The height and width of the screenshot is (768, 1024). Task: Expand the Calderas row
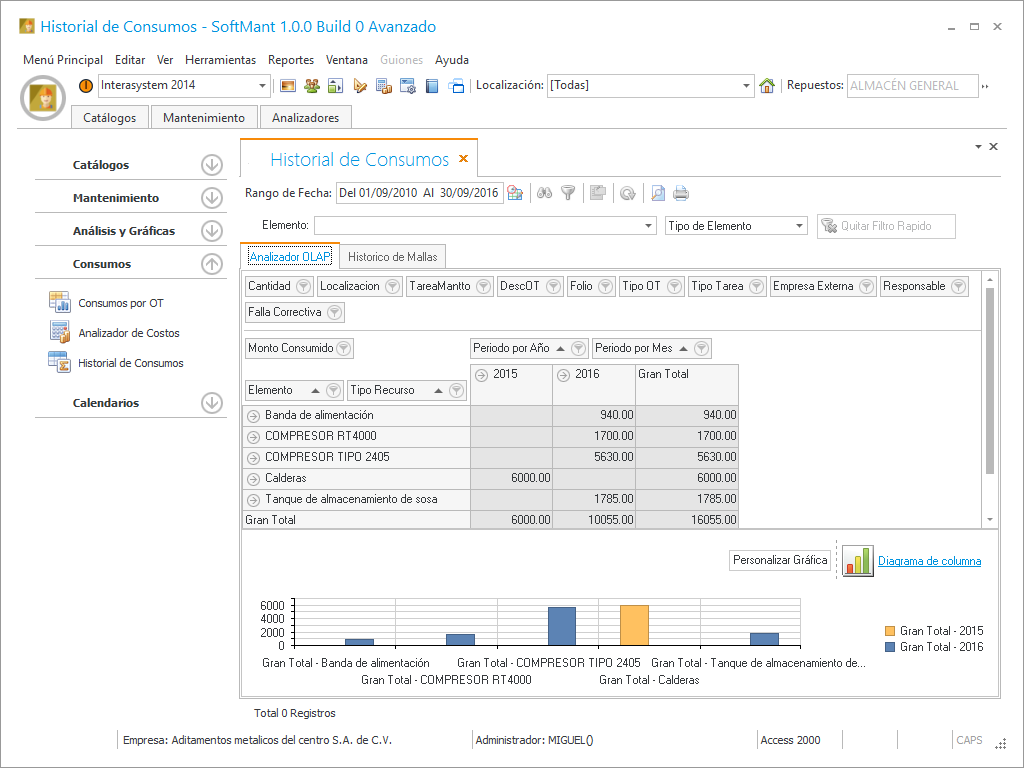point(252,478)
